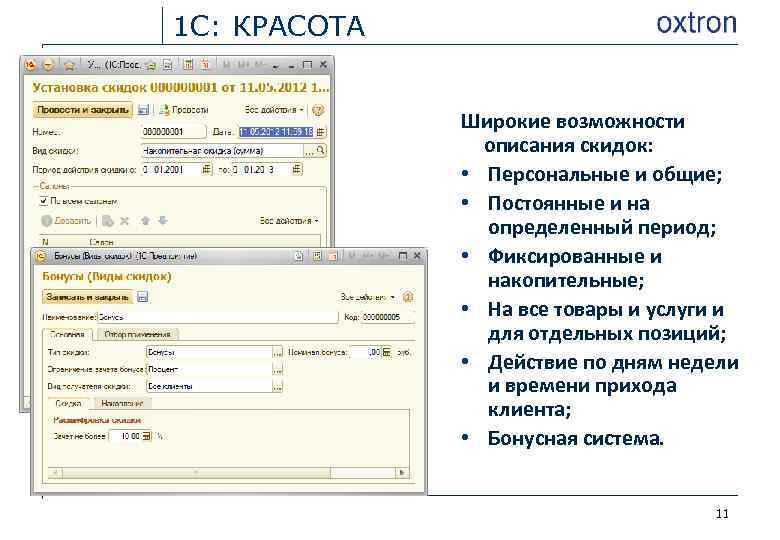
Task: Click the Код field 000000005
Action: click(x=388, y=317)
